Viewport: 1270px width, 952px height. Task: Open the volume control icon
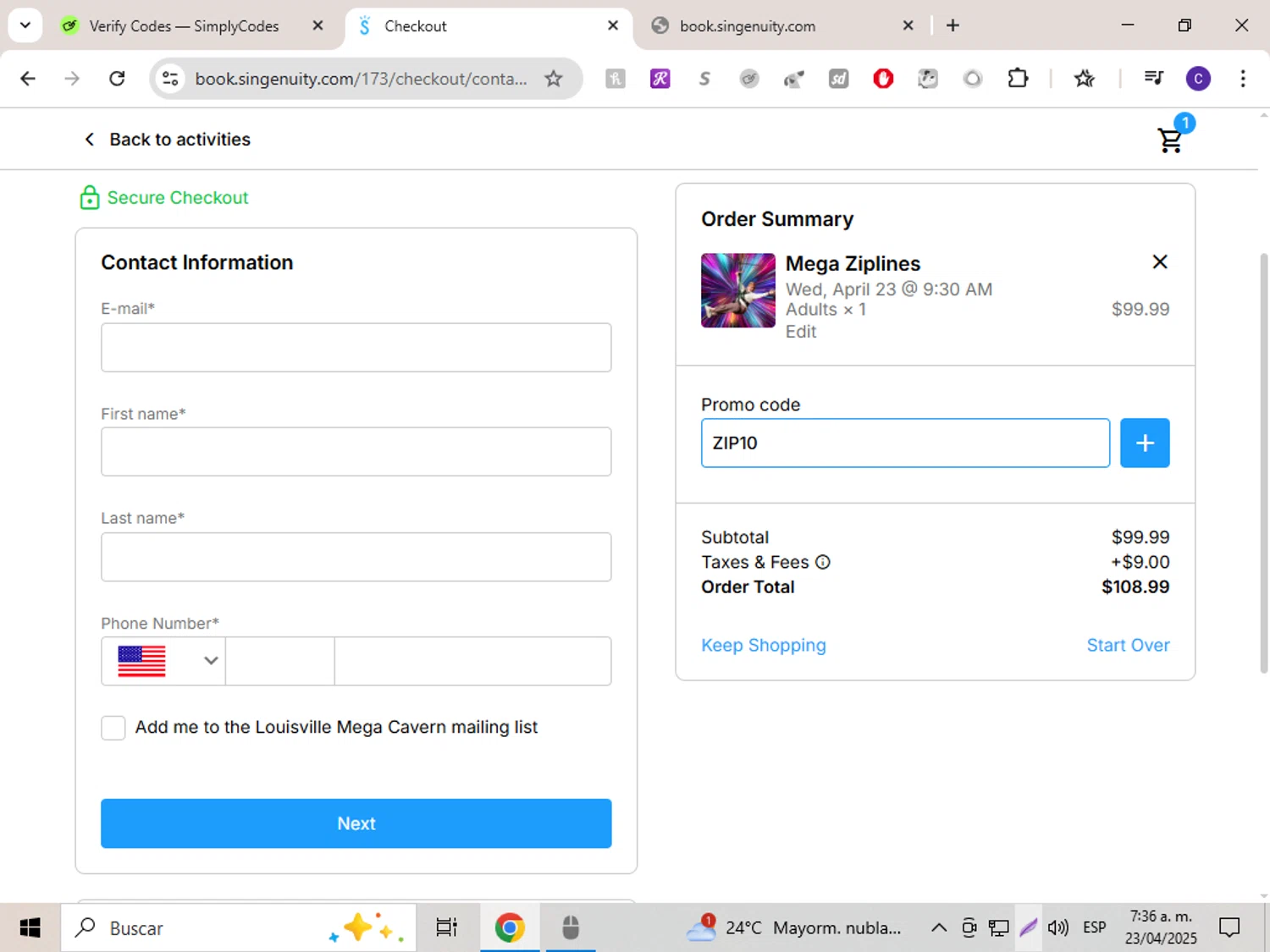tap(1057, 928)
